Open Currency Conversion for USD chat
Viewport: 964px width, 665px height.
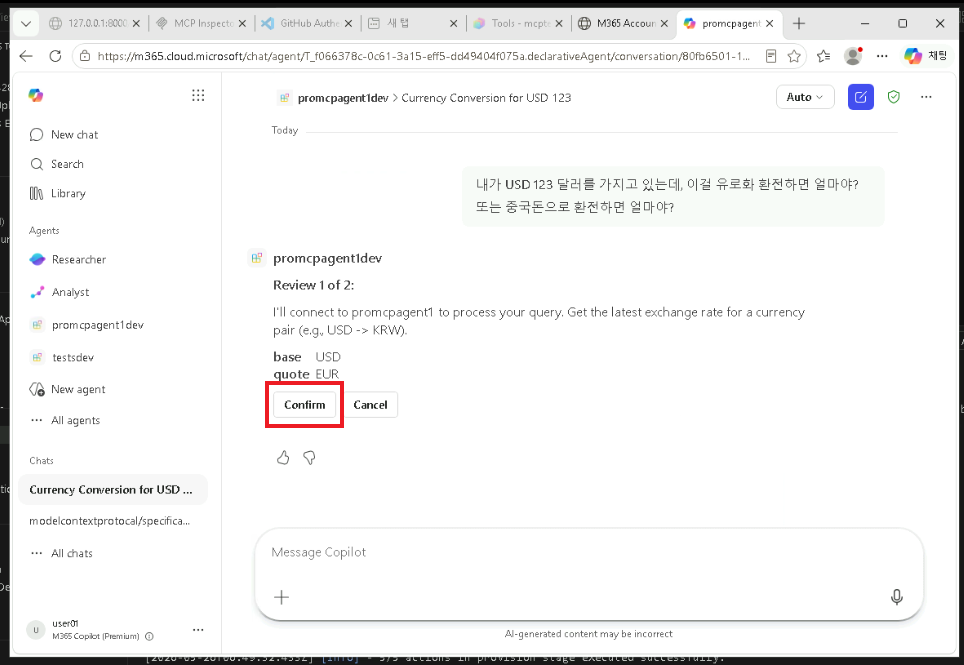pos(112,490)
